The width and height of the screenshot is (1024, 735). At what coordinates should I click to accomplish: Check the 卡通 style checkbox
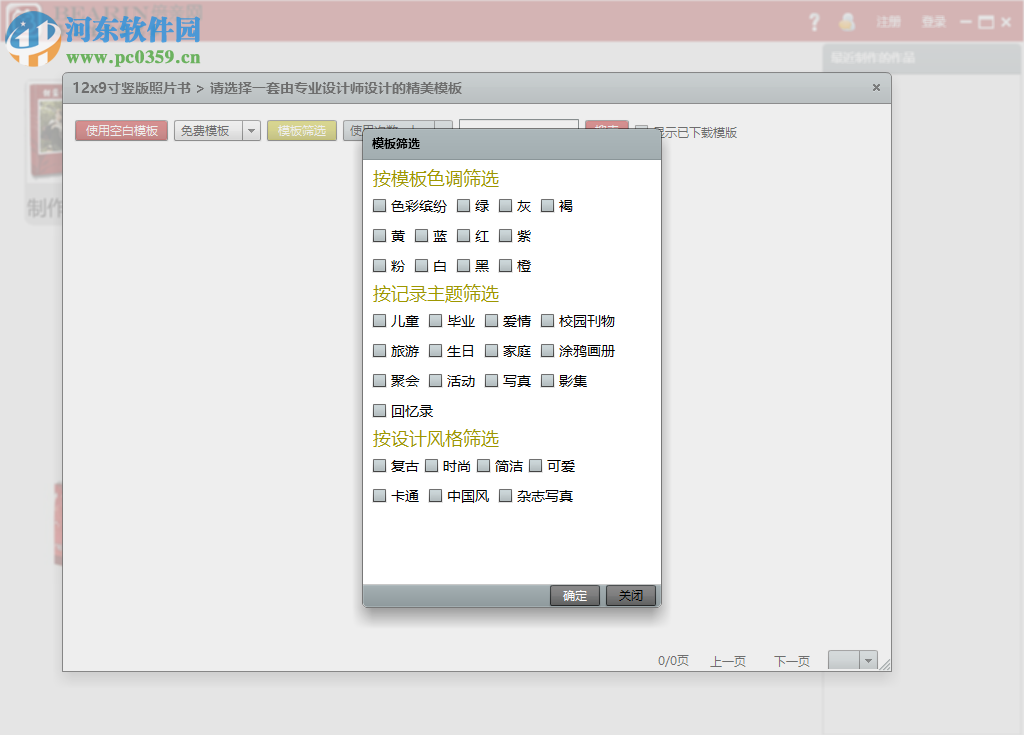pos(380,495)
